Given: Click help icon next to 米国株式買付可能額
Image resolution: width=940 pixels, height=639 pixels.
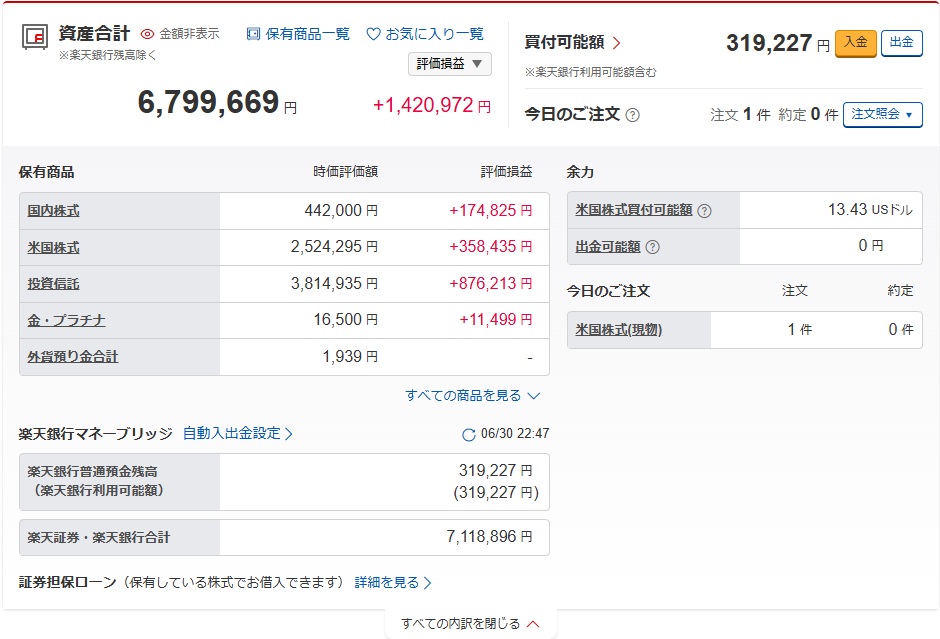Looking at the screenshot, I should [x=705, y=211].
